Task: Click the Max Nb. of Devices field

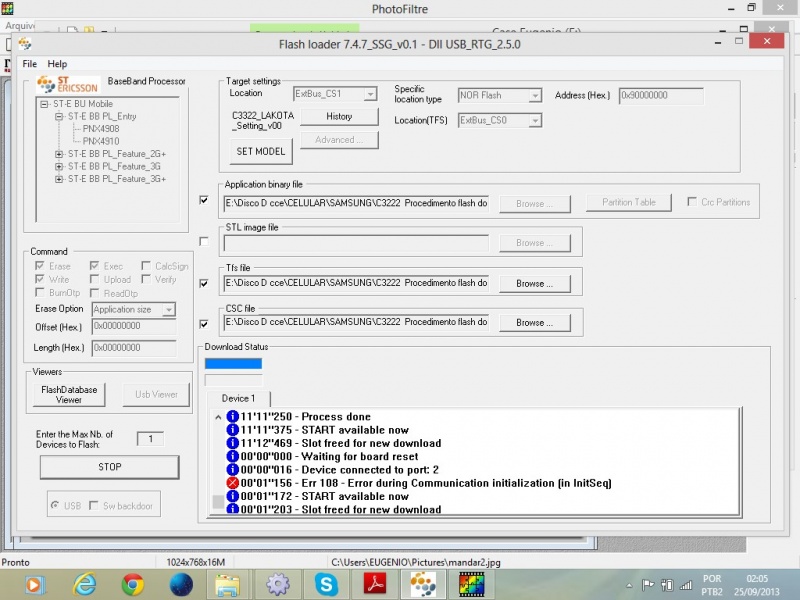Action: [151, 439]
